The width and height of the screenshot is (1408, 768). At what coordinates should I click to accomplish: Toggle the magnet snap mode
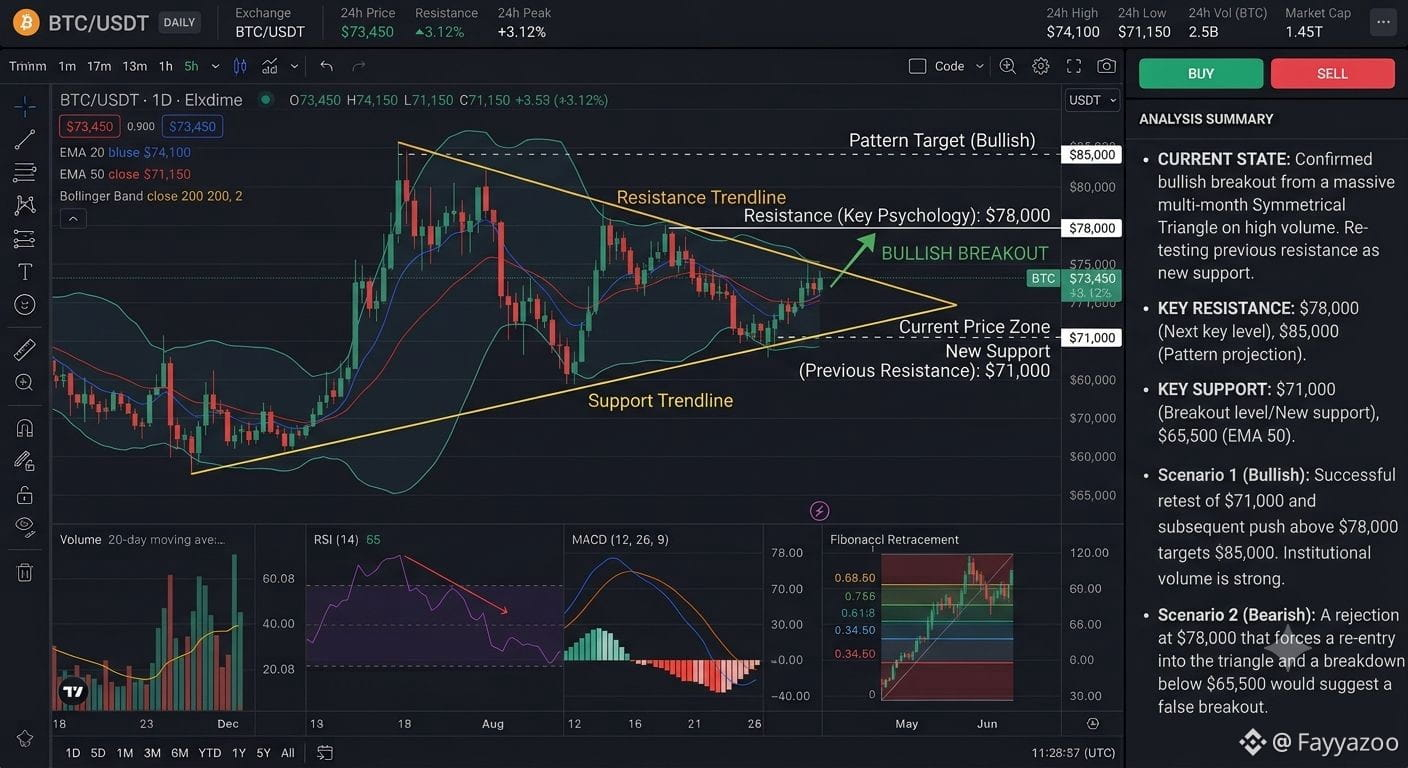pos(25,428)
